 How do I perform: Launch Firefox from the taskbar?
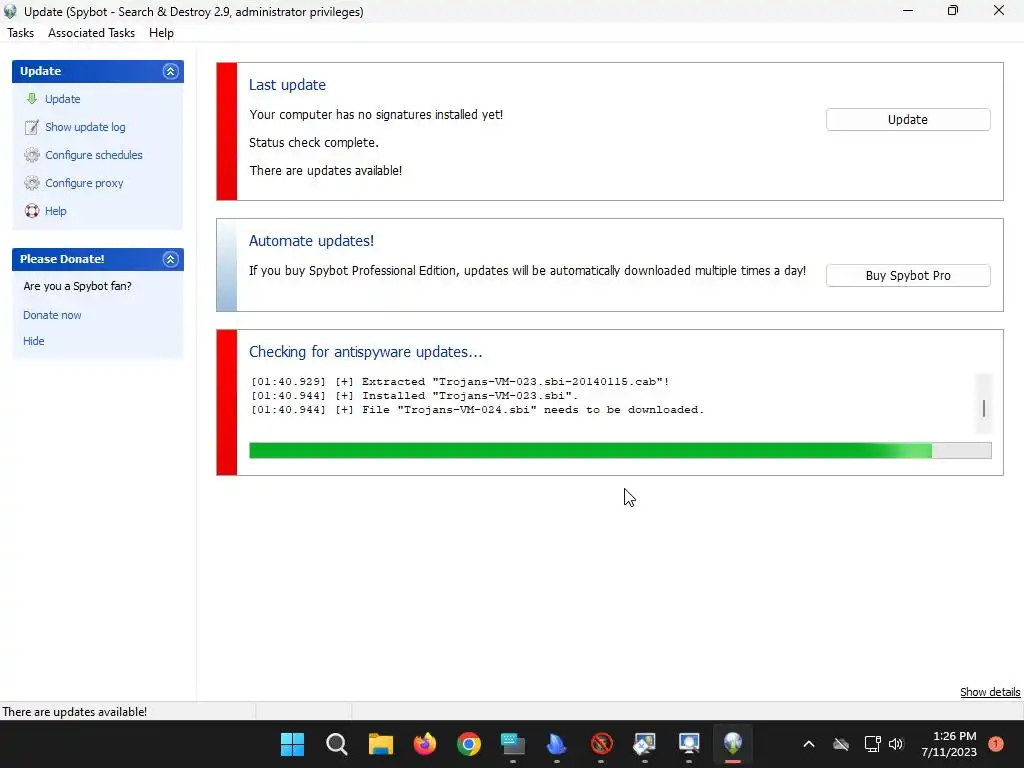tap(424, 744)
